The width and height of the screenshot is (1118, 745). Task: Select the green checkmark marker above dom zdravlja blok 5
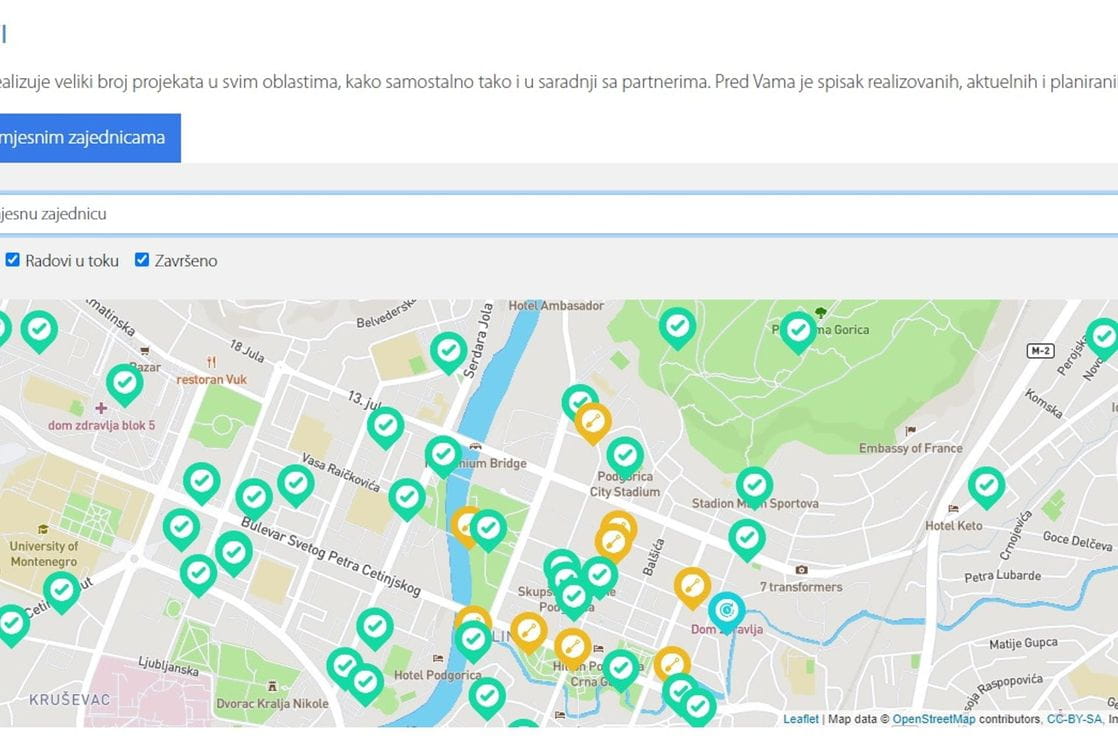pos(125,382)
